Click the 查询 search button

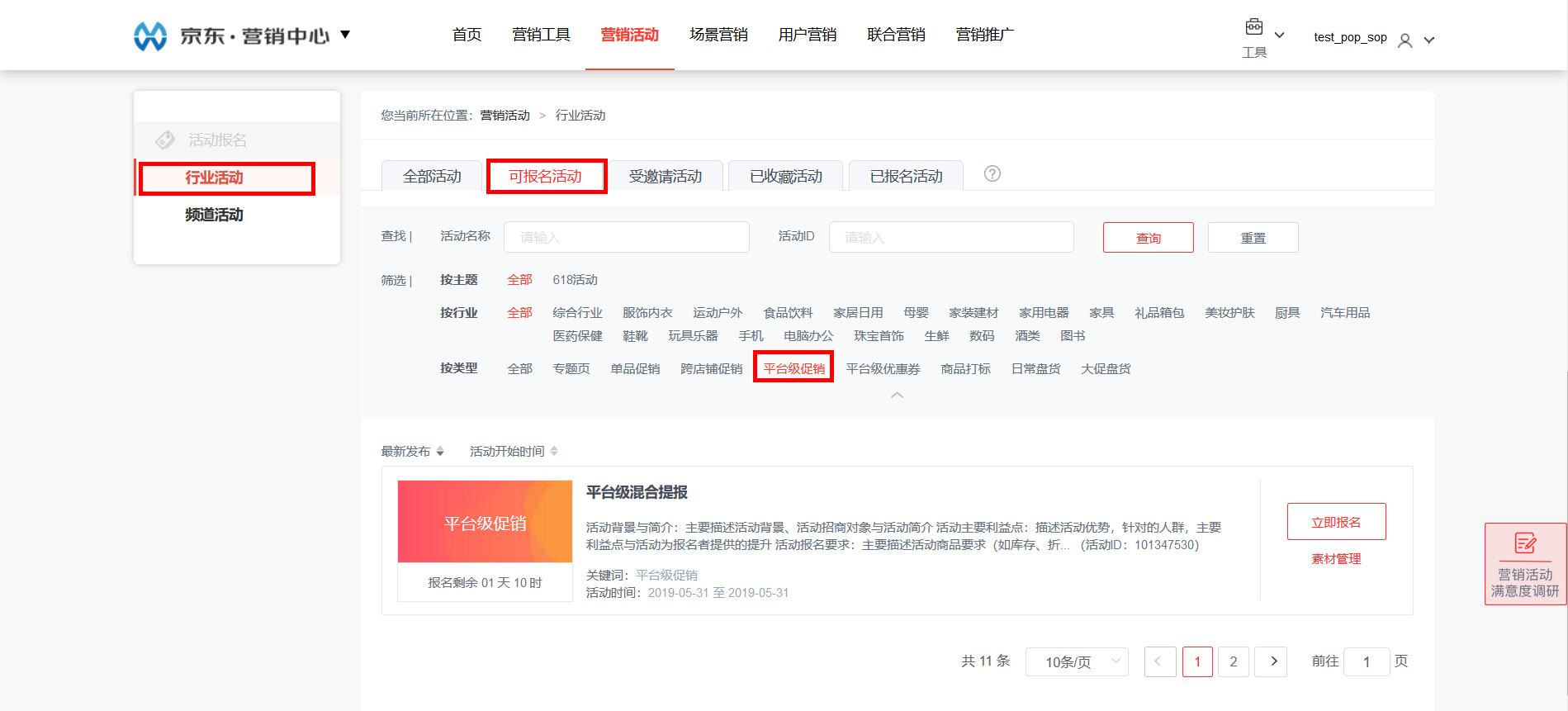1148,238
